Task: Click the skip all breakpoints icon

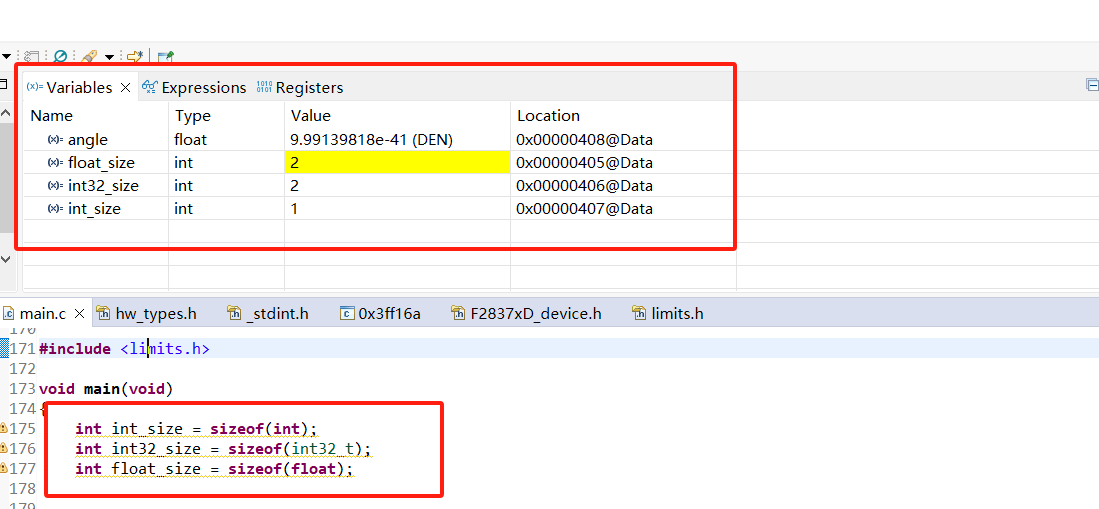Action: click(x=60, y=57)
